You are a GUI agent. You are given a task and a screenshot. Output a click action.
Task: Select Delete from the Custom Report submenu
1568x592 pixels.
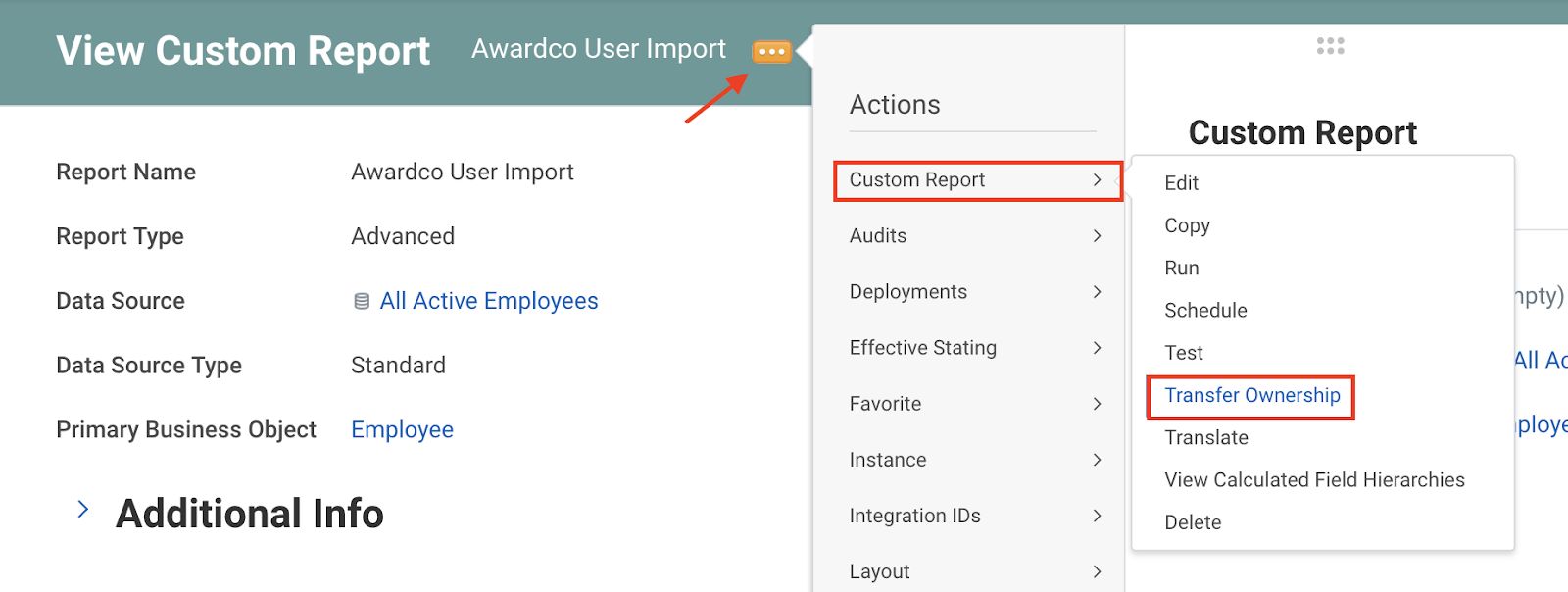(1193, 522)
